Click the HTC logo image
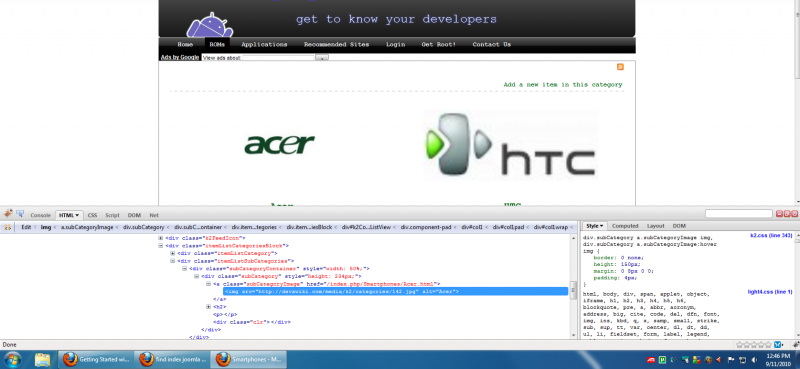 click(x=510, y=146)
